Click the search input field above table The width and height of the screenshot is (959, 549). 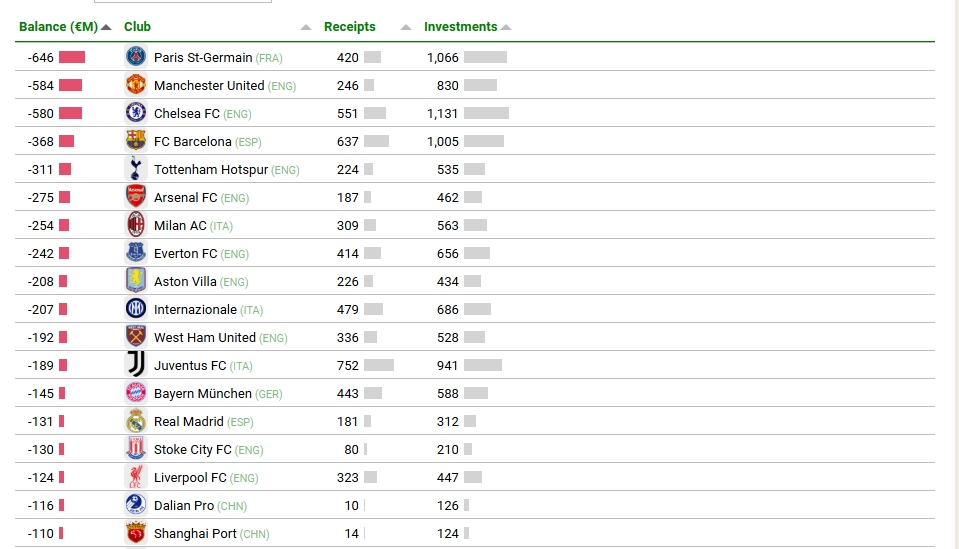coord(182,1)
